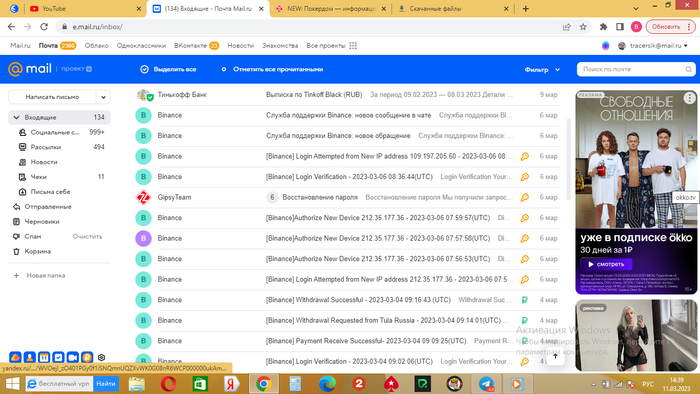Switch to the 'Скачанные файлы' tab
The width and height of the screenshot is (700, 394).
(452, 8)
